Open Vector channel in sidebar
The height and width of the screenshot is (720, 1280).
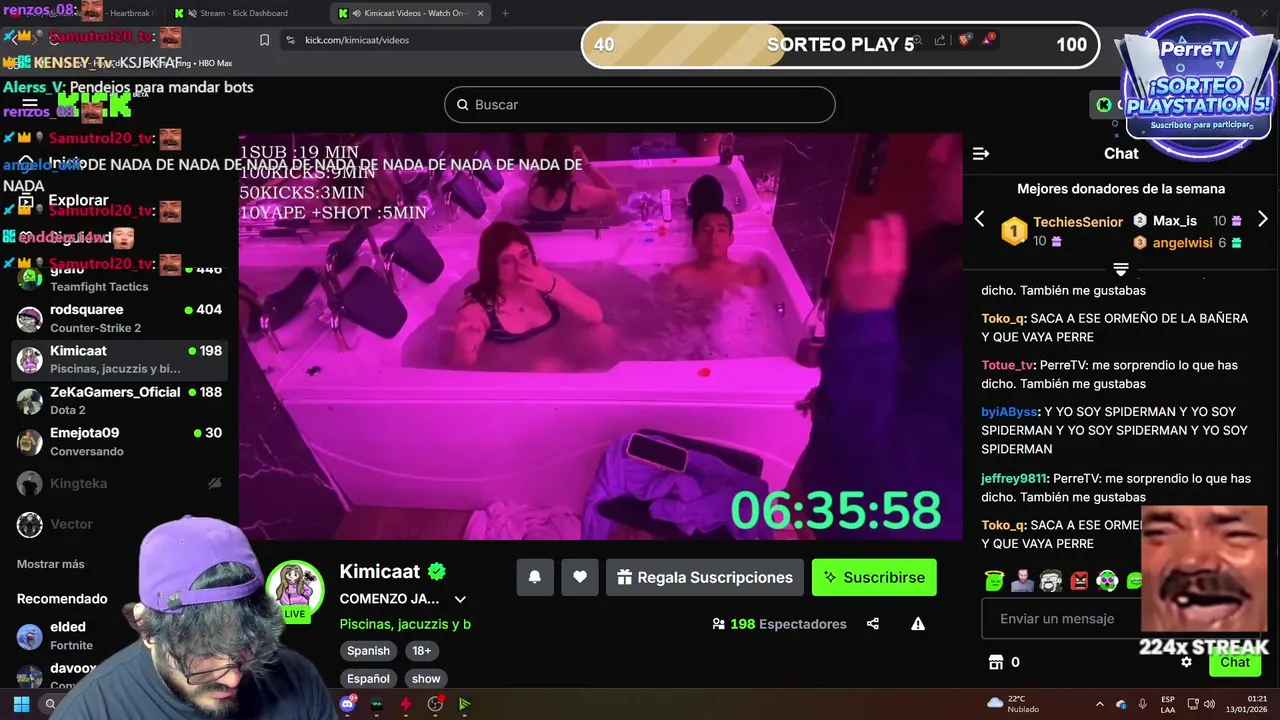point(120,524)
